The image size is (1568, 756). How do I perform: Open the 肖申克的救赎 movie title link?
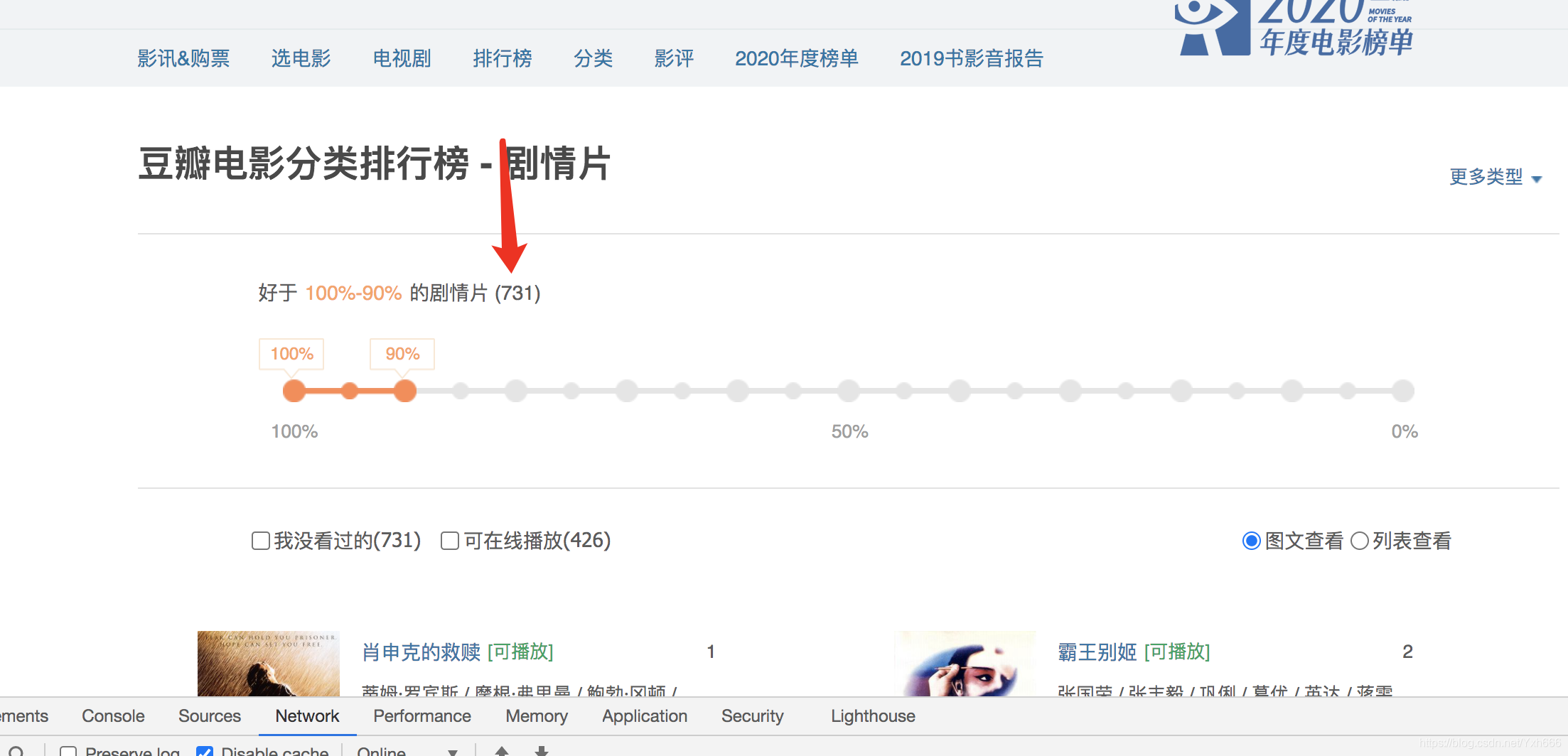[x=421, y=652]
